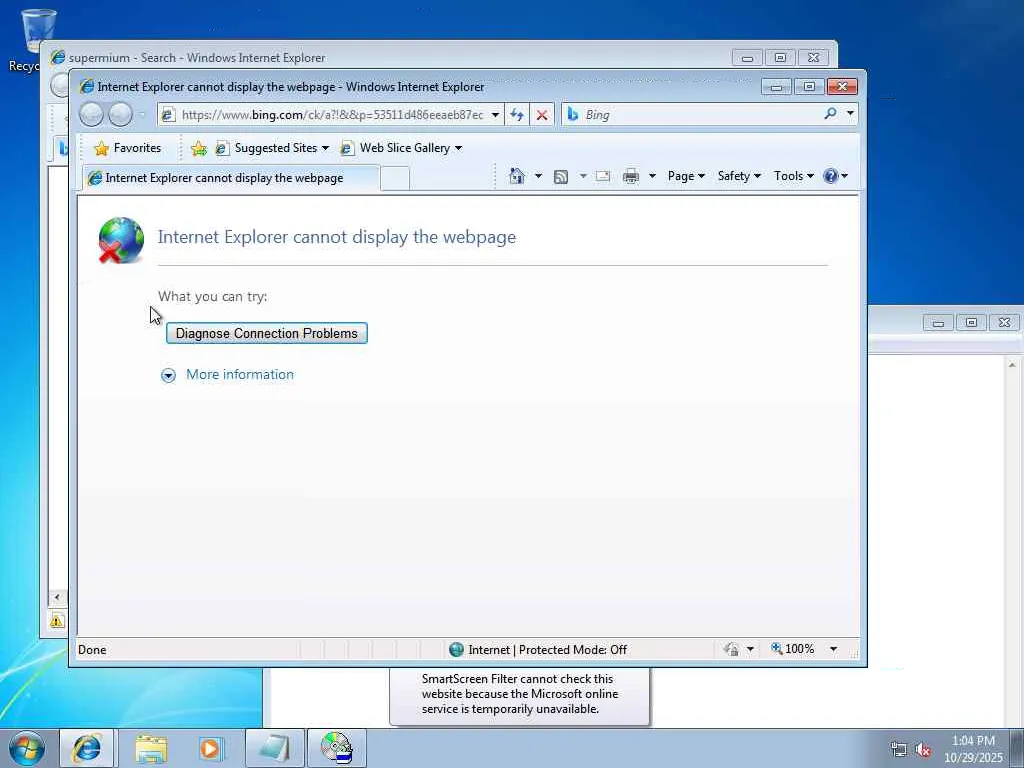
Task: Click the yellow warning icon in supermium window
Action: [57, 621]
